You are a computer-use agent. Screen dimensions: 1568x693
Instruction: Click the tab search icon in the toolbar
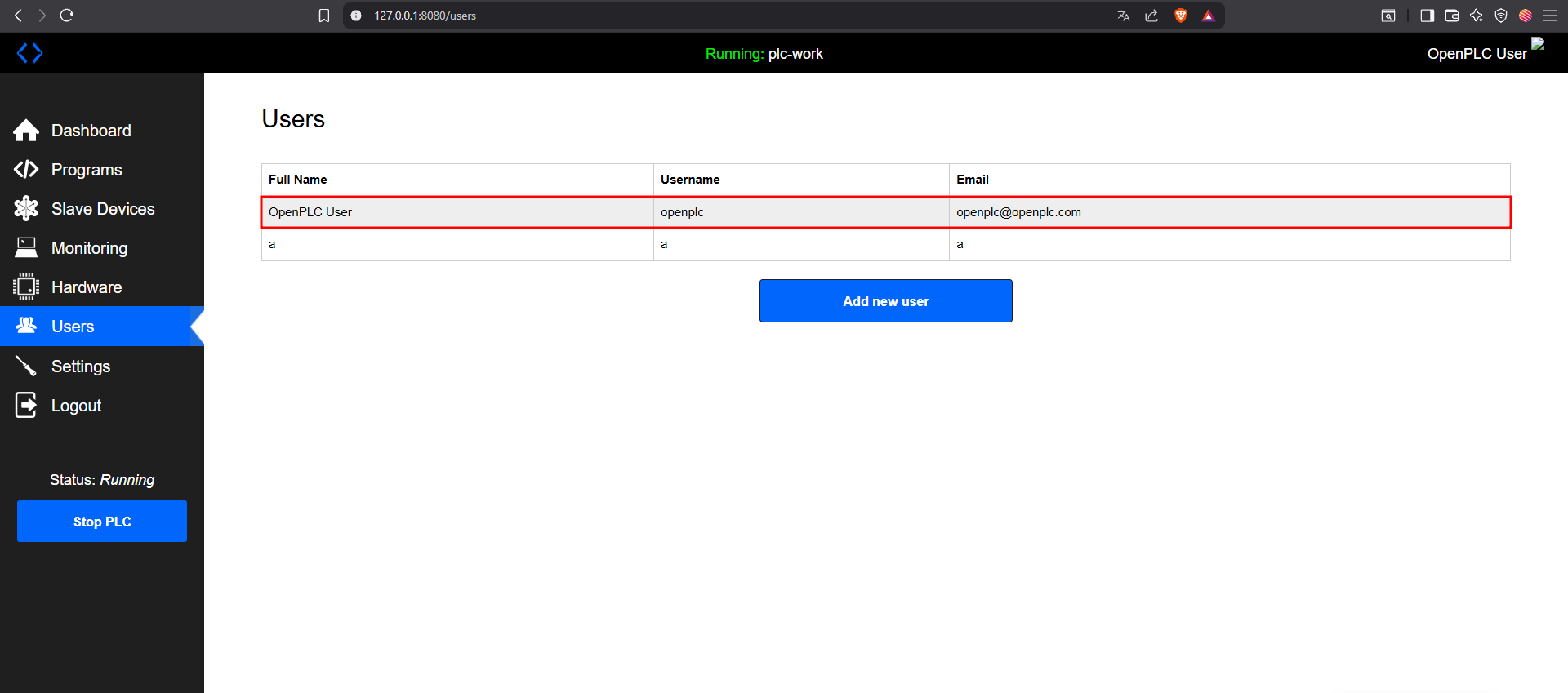pyautogui.click(x=1388, y=16)
